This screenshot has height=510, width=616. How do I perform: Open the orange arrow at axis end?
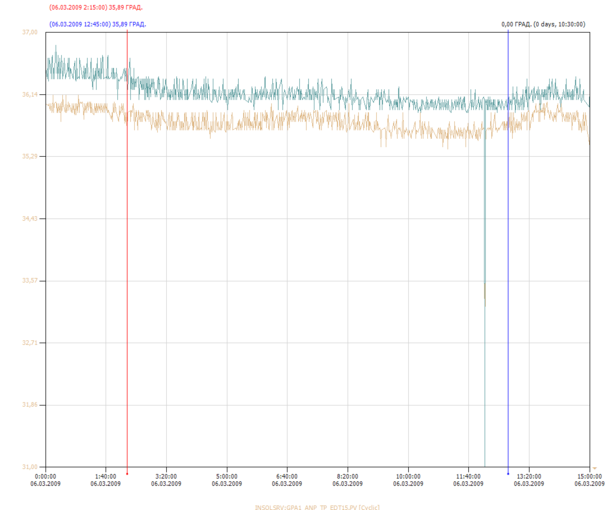point(595,468)
